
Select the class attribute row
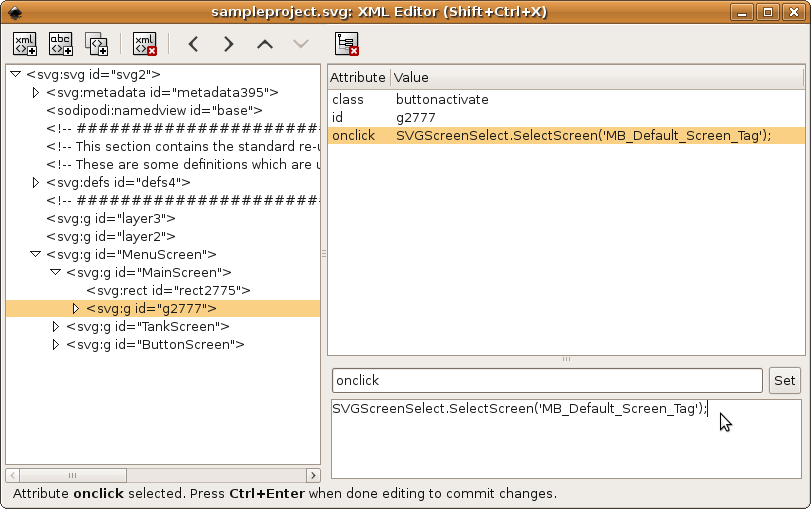(566, 99)
